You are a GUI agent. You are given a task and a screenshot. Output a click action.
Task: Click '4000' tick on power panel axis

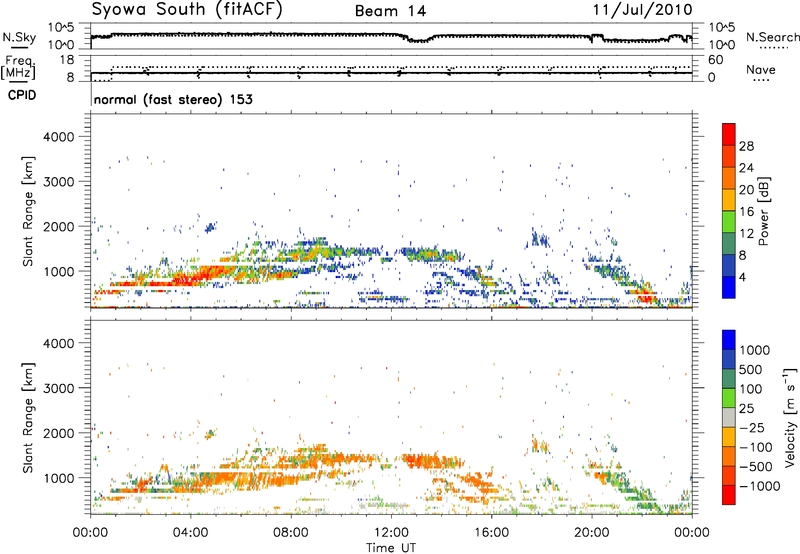59,137
